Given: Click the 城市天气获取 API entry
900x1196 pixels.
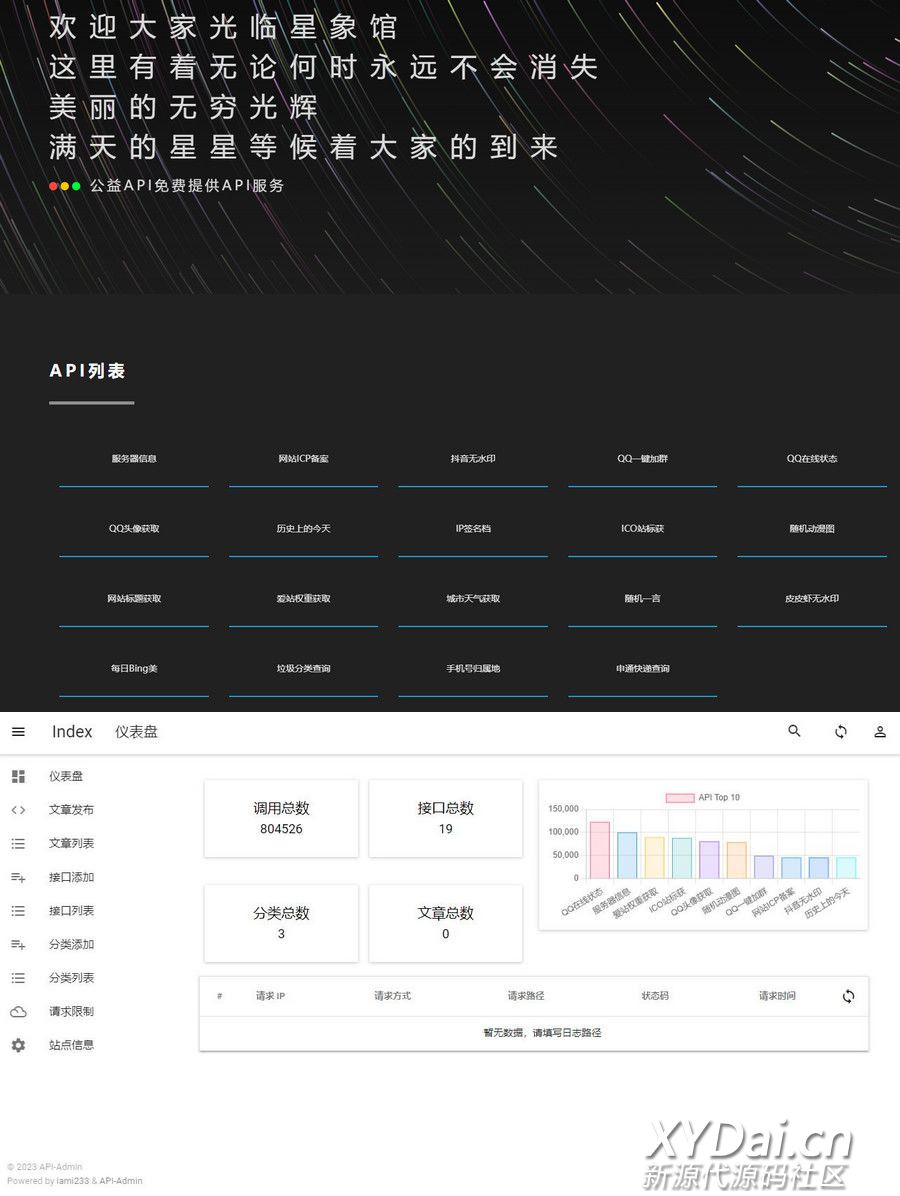Looking at the screenshot, I should click(x=473, y=599).
